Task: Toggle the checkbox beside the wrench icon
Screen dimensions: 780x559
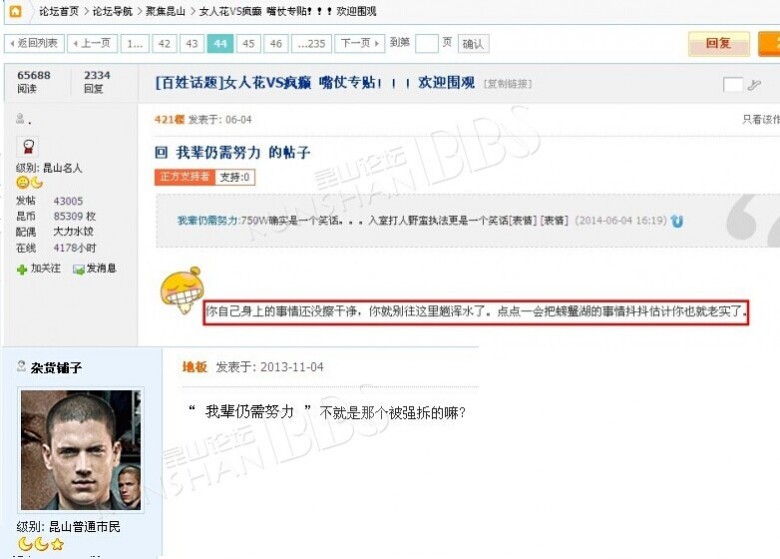Action: (733, 85)
